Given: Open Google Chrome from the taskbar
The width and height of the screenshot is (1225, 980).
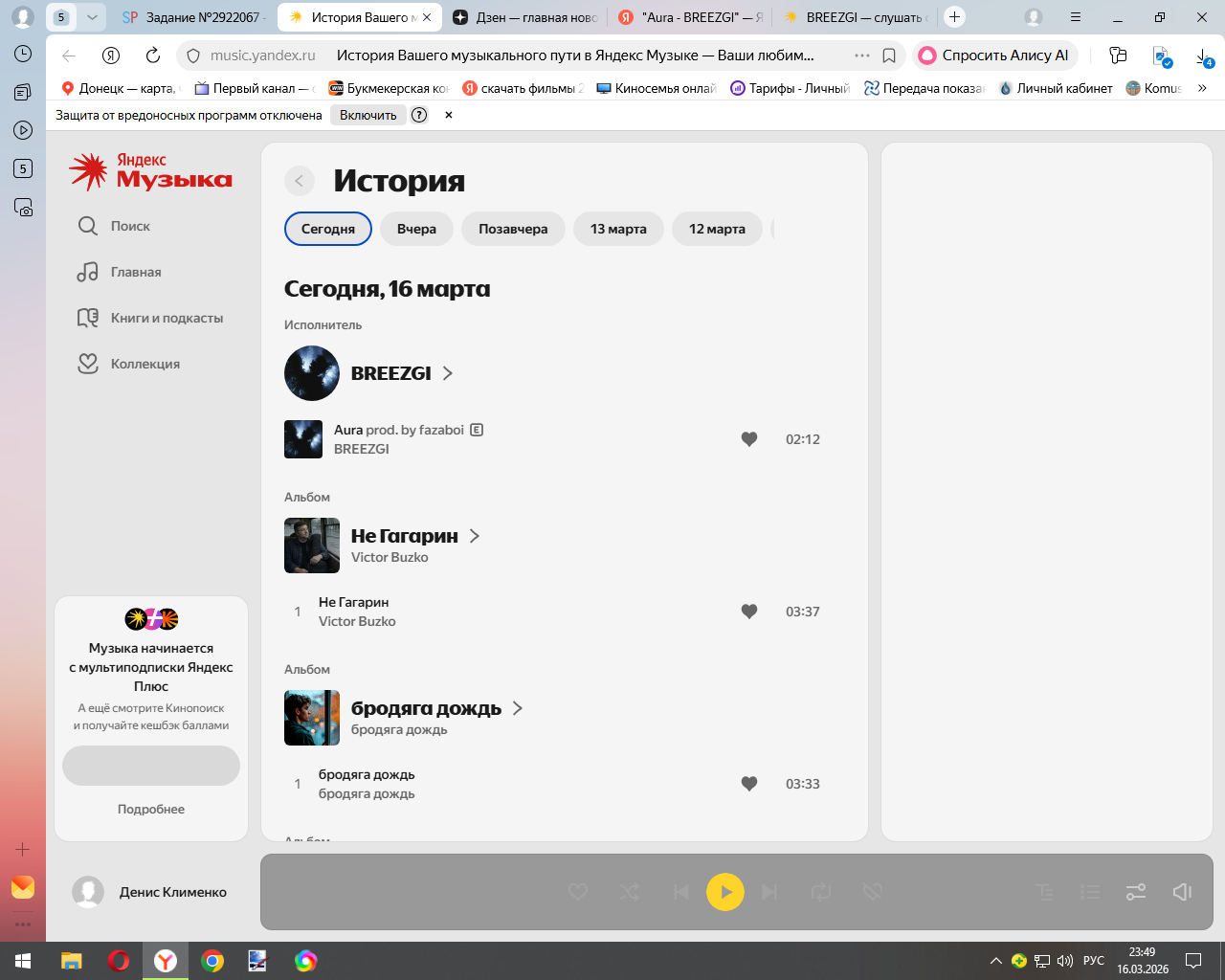Looking at the screenshot, I should coord(212,961).
